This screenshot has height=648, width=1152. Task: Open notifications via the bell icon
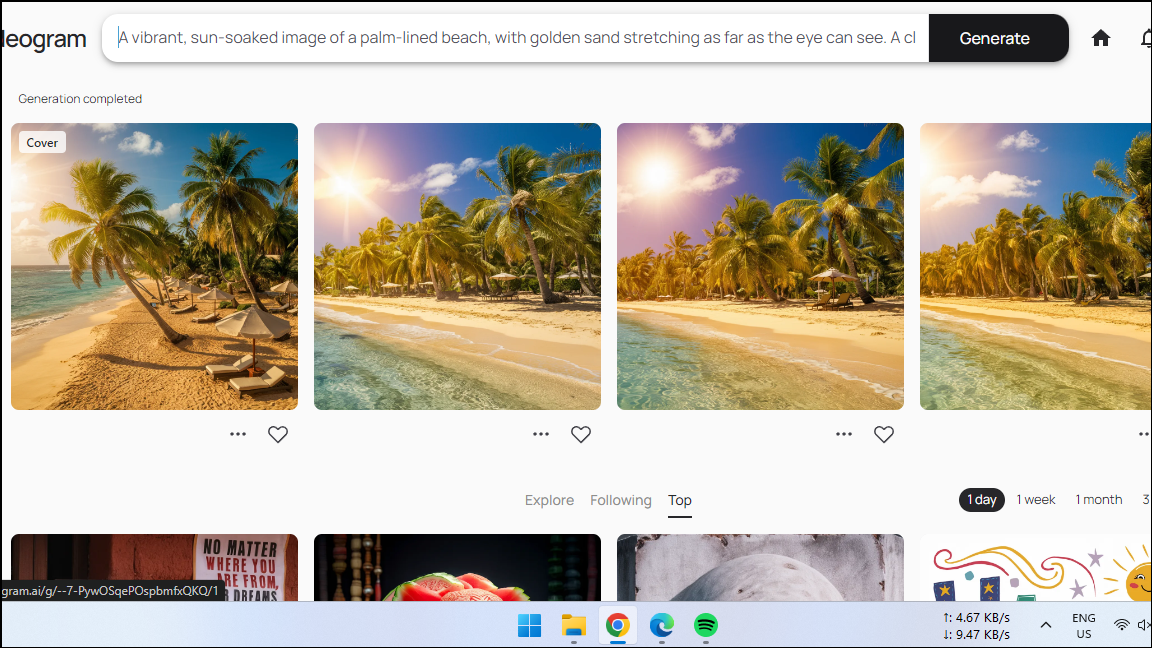1146,37
